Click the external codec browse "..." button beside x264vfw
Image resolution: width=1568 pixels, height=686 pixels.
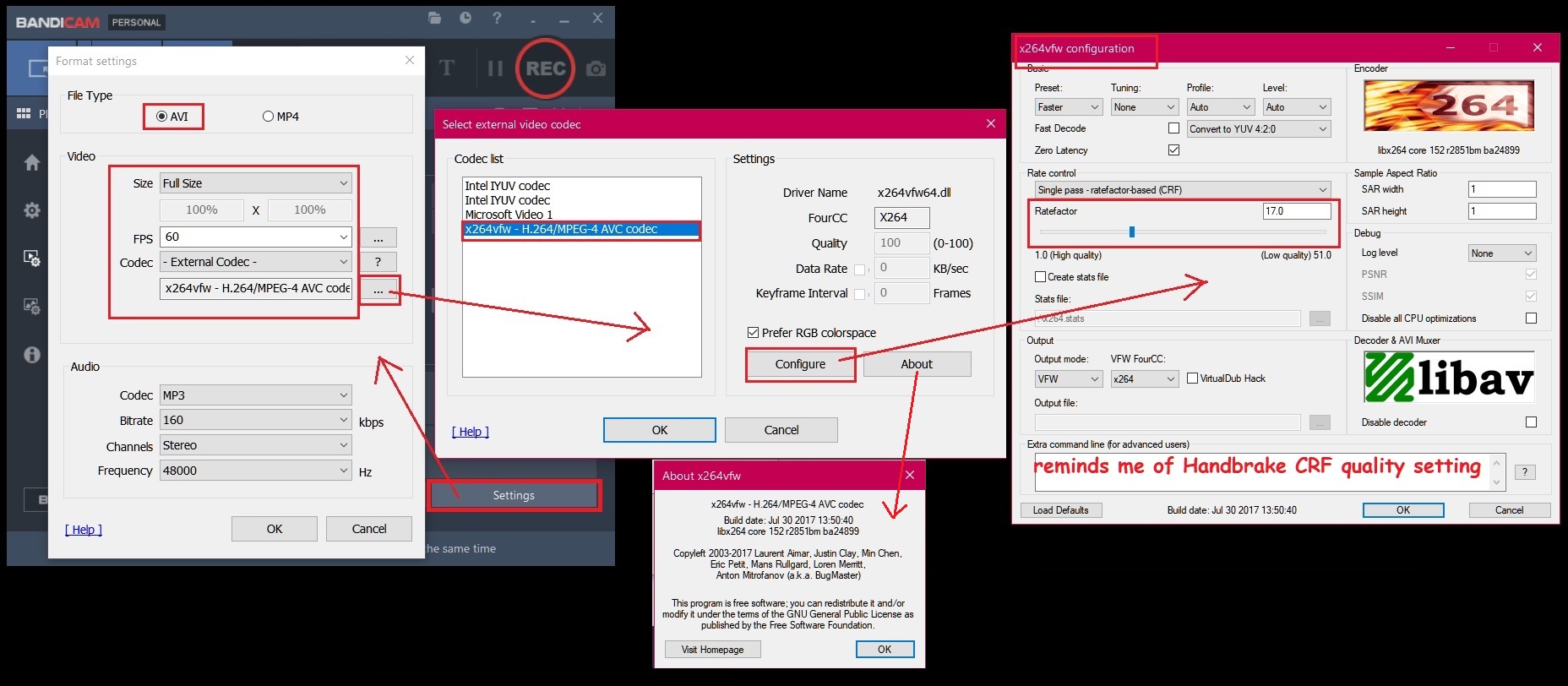coord(378,290)
